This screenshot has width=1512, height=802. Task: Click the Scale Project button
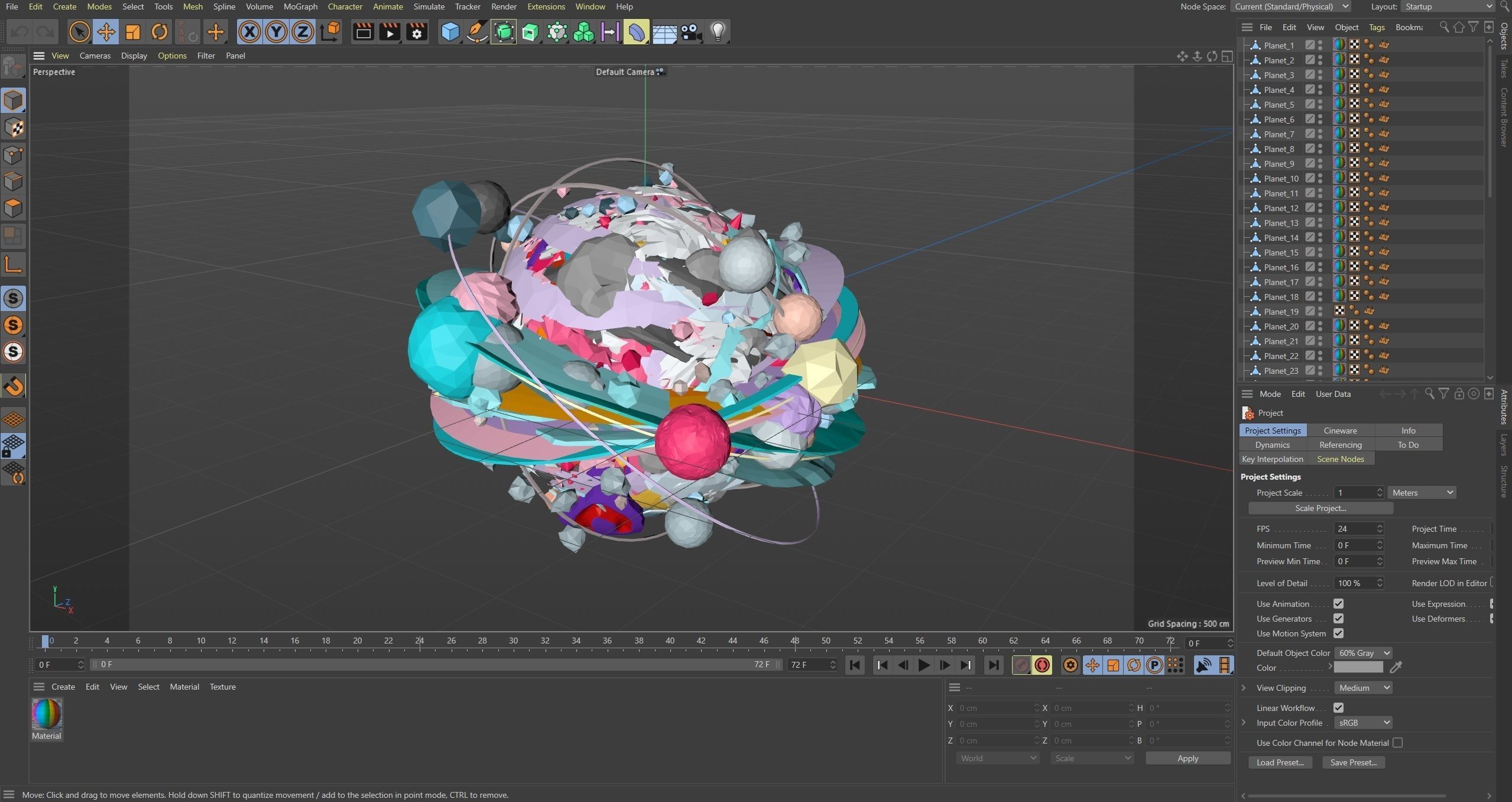pos(1320,508)
